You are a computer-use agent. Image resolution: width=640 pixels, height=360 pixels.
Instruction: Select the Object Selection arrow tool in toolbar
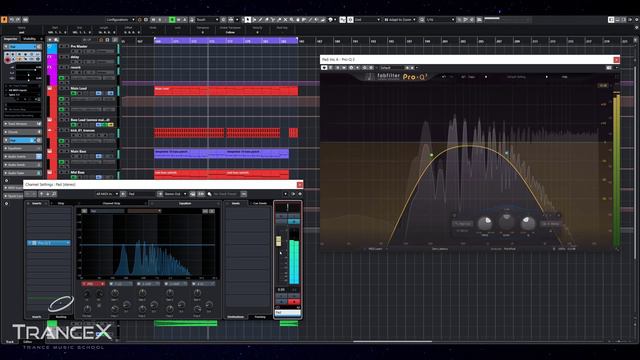click(248, 20)
